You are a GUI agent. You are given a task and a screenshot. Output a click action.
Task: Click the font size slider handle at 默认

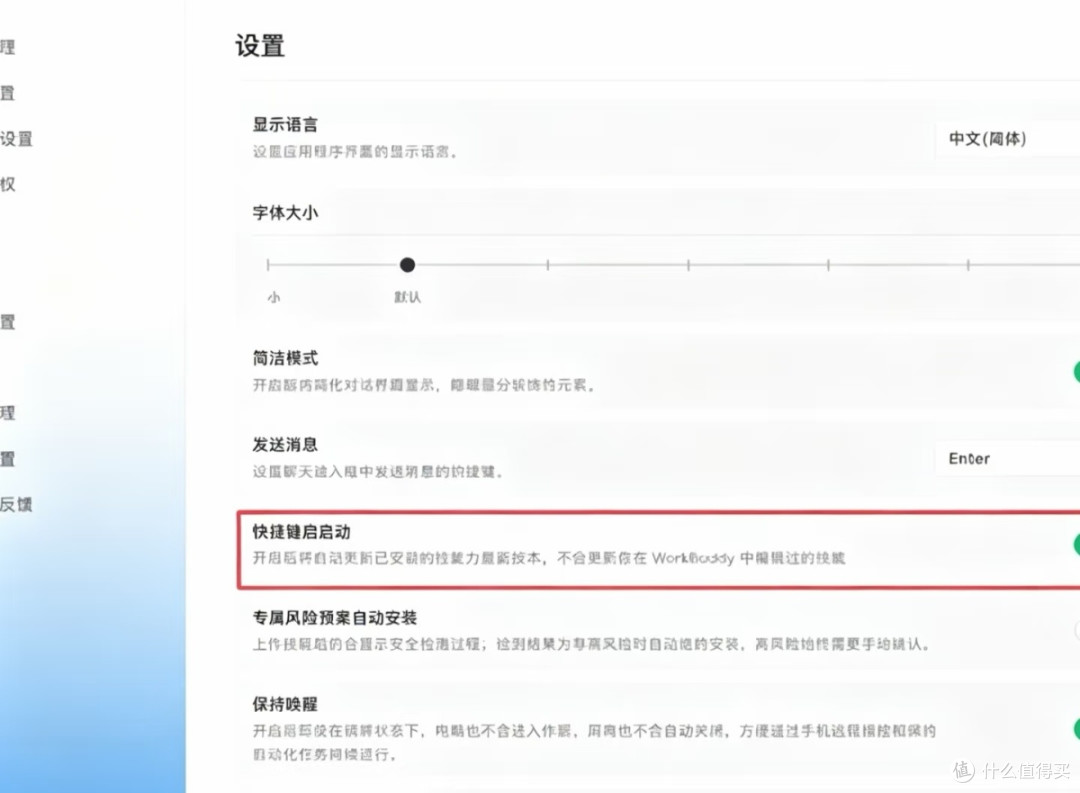[x=407, y=265]
